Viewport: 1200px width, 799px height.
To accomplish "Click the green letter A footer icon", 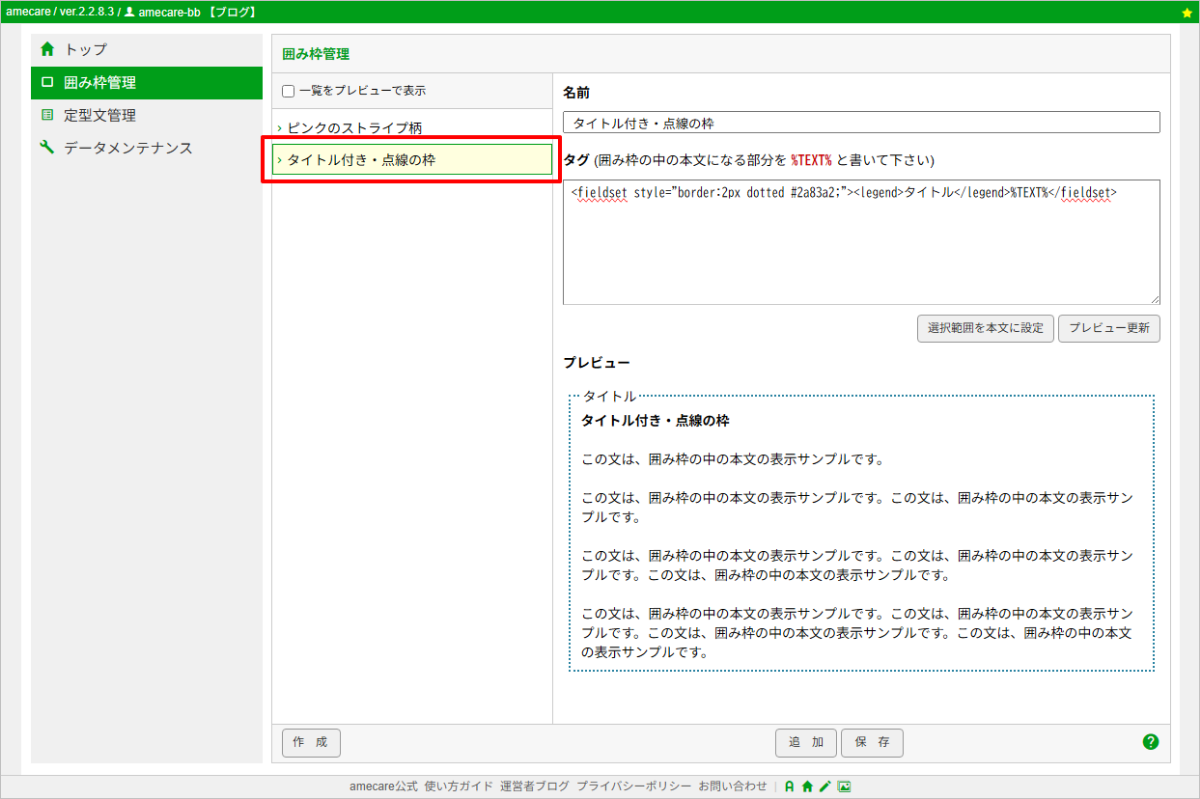I will pyautogui.click(x=789, y=787).
